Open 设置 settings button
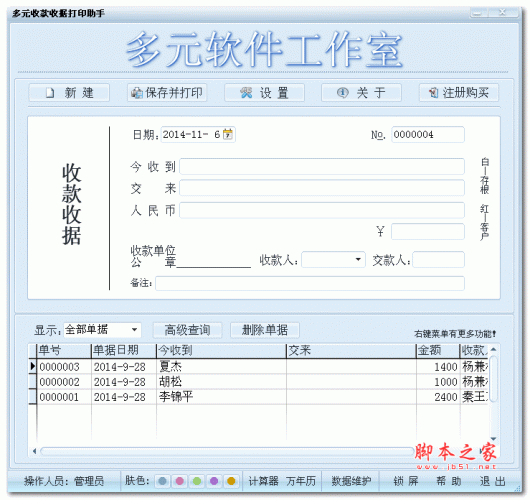Screen dimensions: 530x500 [264, 93]
